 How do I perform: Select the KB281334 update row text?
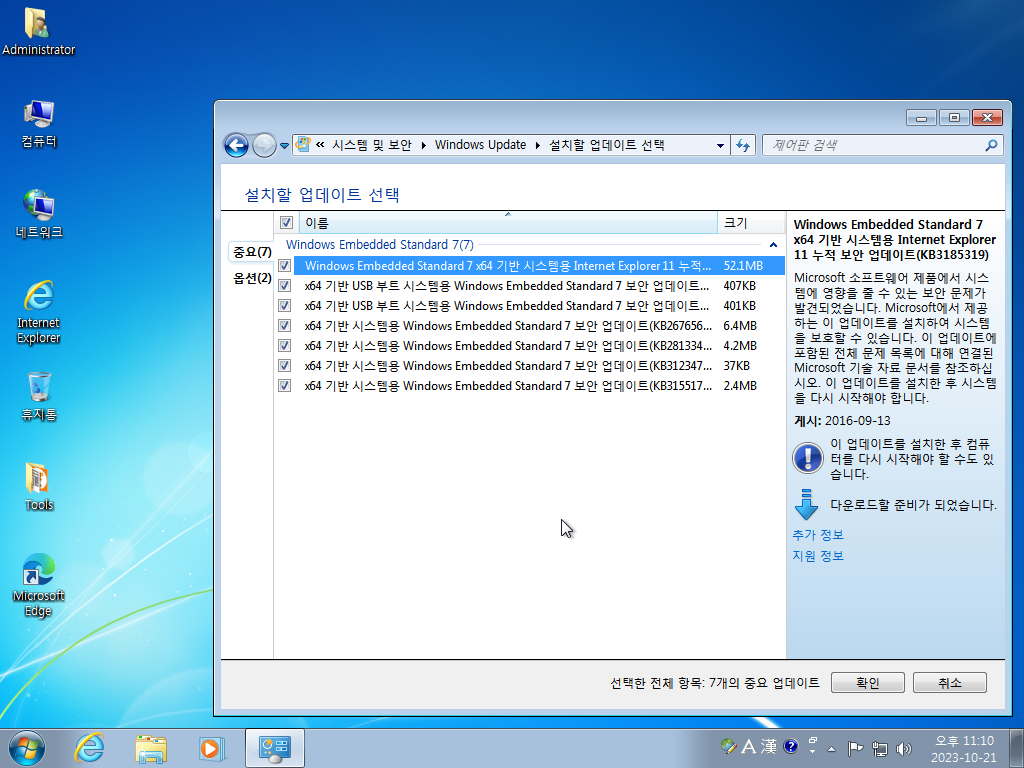508,345
